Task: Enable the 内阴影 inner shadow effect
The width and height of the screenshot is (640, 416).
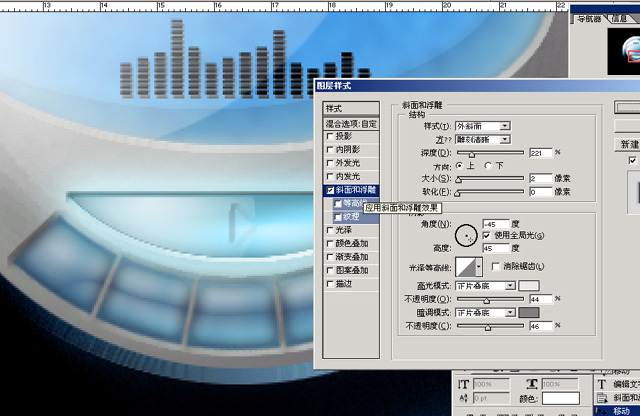Action: [x=330, y=149]
